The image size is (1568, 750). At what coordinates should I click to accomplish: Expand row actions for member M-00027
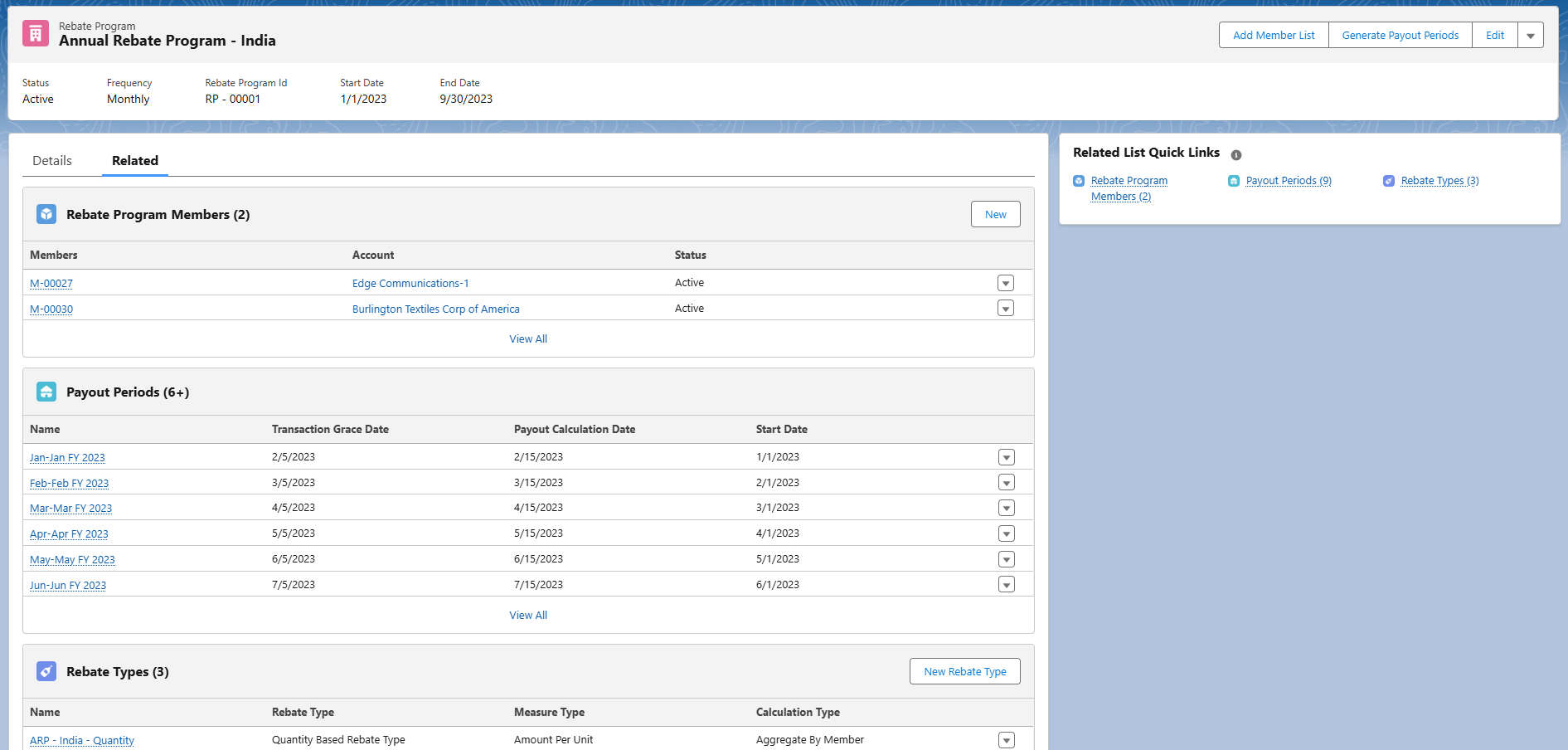pyautogui.click(x=1006, y=283)
